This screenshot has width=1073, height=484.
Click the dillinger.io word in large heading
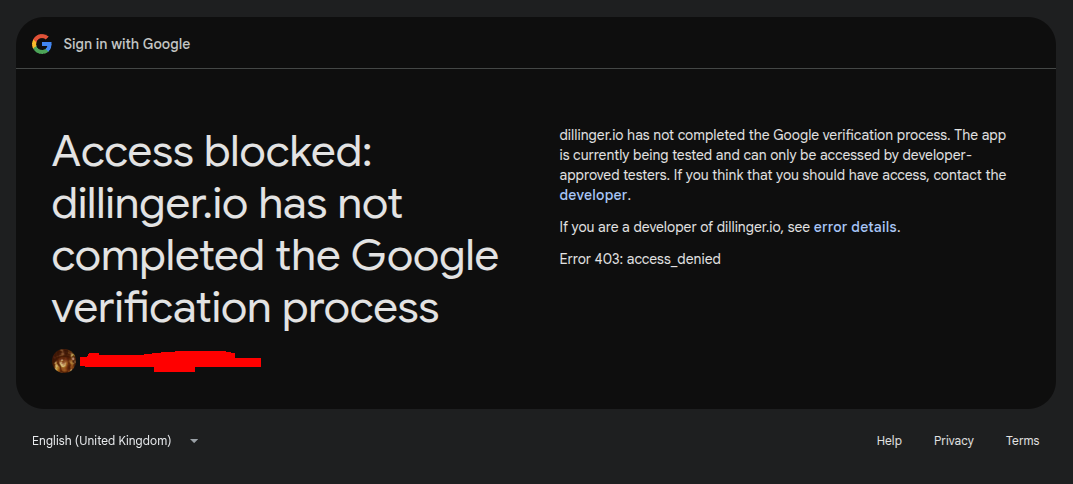click(149, 203)
